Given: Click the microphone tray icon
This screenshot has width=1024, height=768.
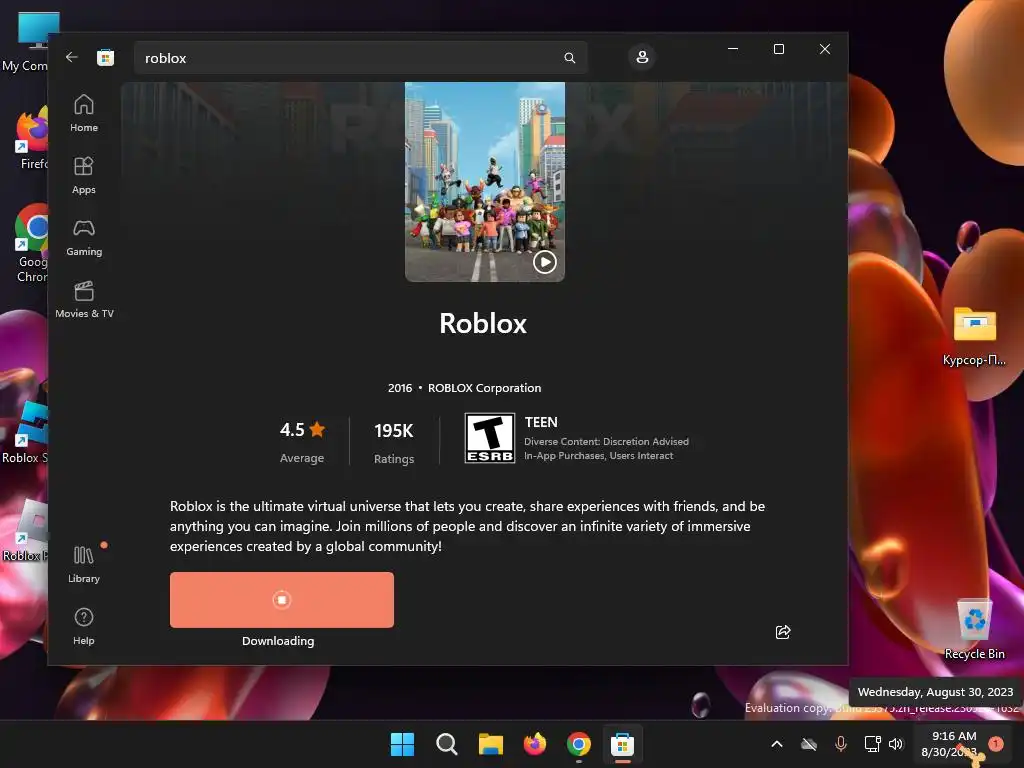Looking at the screenshot, I should coord(841,744).
